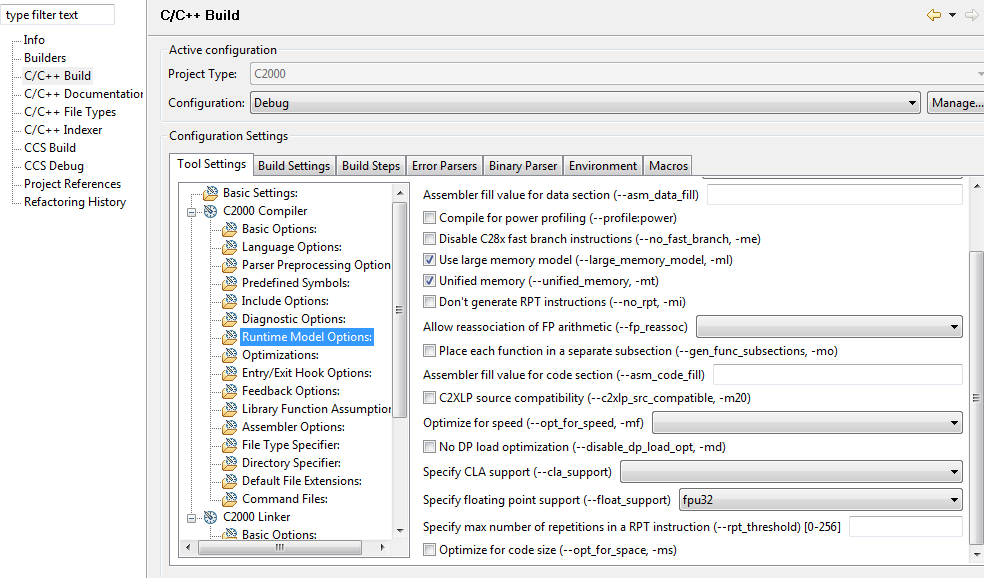984x578 pixels.
Task: Click the compiler Basic Options icon
Action: click(x=230, y=229)
